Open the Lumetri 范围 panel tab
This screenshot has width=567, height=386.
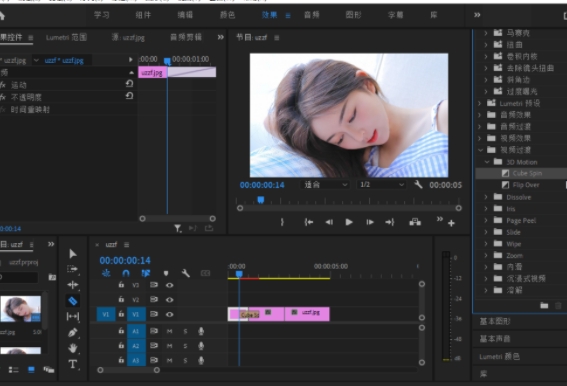[x=66, y=37]
